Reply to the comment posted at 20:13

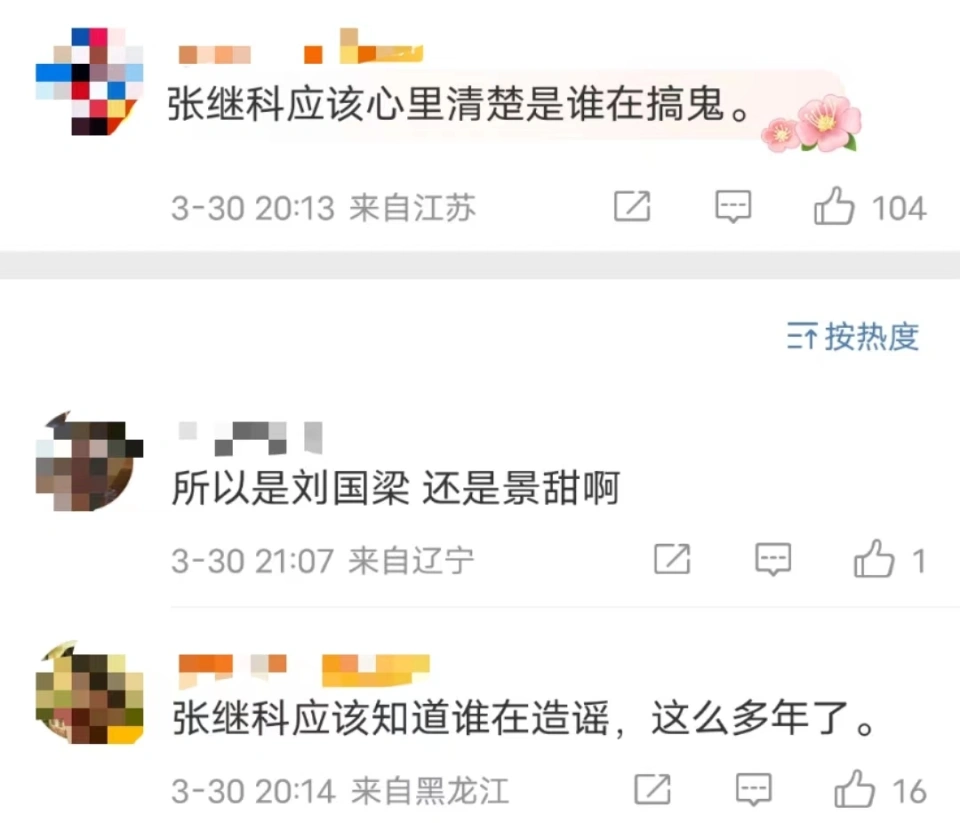[x=733, y=207]
